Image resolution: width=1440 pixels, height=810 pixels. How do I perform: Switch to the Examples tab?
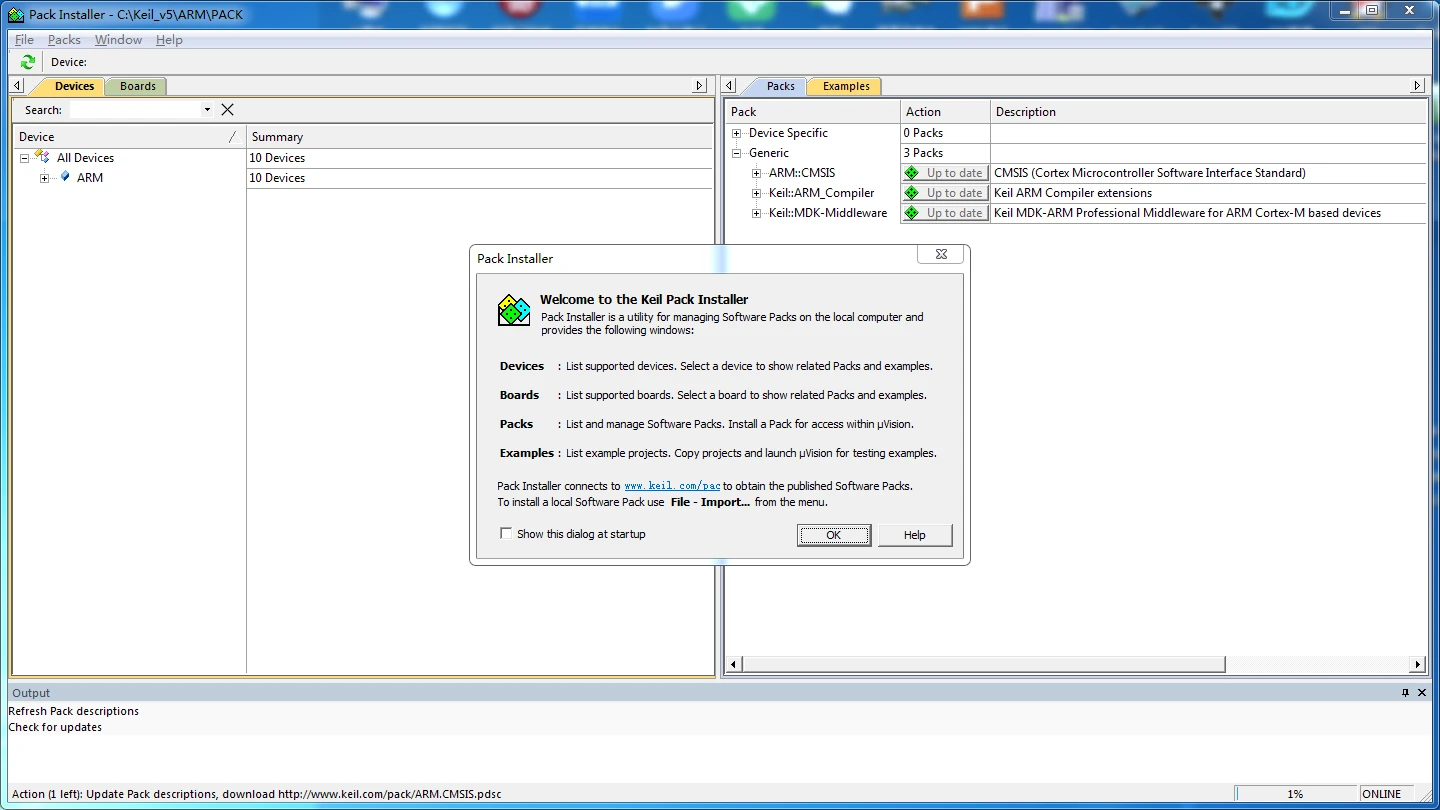click(845, 86)
